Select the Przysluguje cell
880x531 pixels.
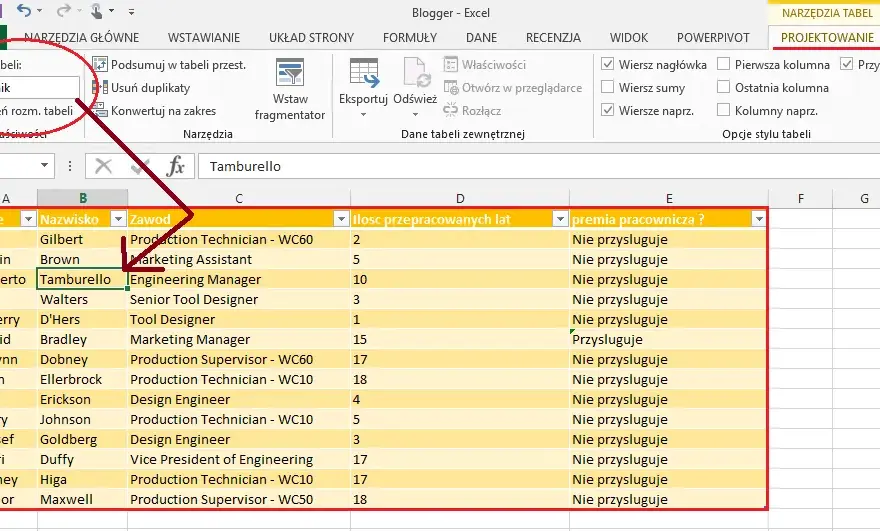pyautogui.click(x=668, y=339)
